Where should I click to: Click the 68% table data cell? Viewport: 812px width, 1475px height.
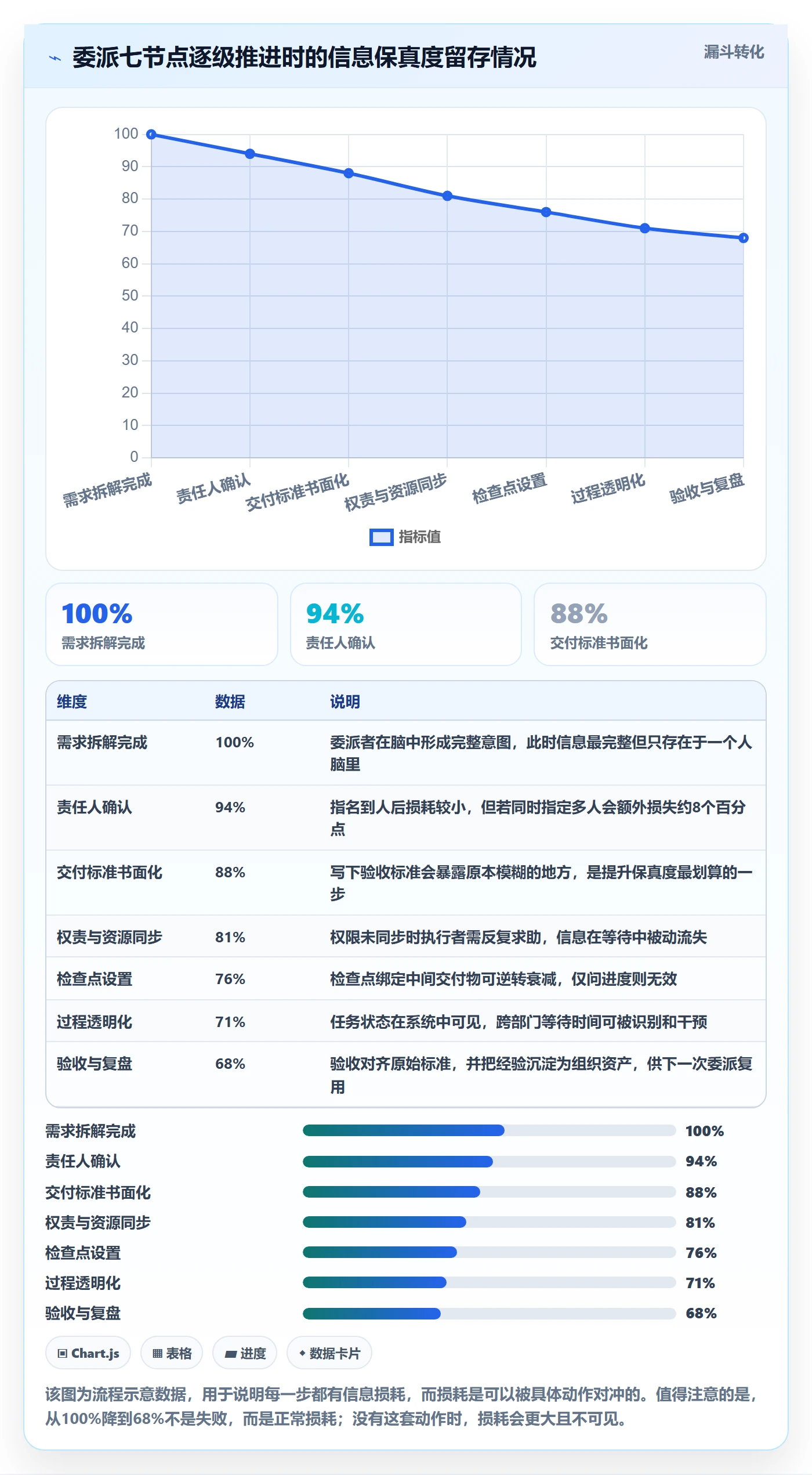(230, 1064)
